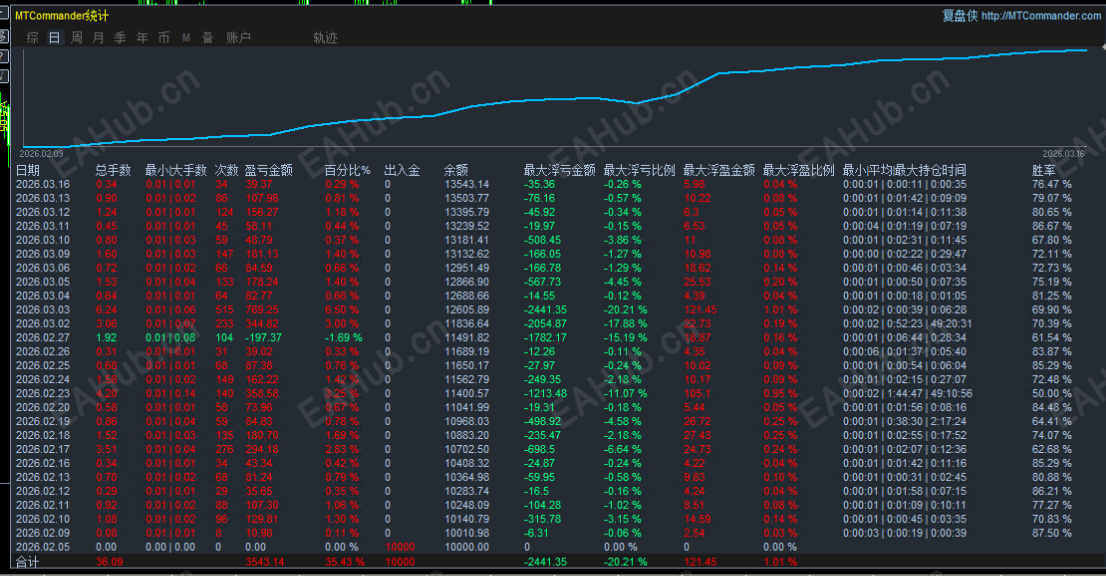Click the 2026.03.03 drawdown value -2441.35

coord(545,310)
